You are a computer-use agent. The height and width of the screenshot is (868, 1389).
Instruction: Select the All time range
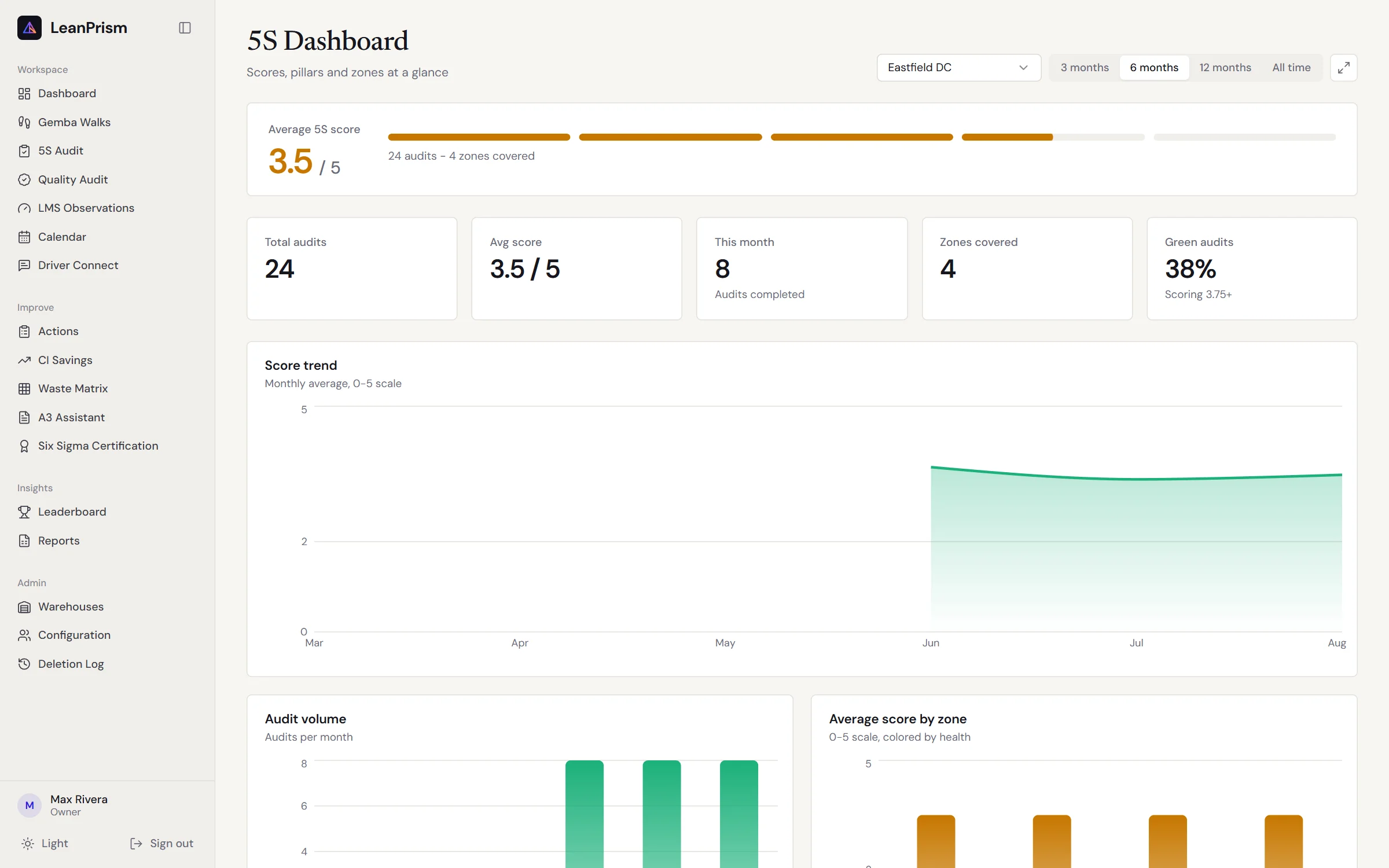(1291, 68)
